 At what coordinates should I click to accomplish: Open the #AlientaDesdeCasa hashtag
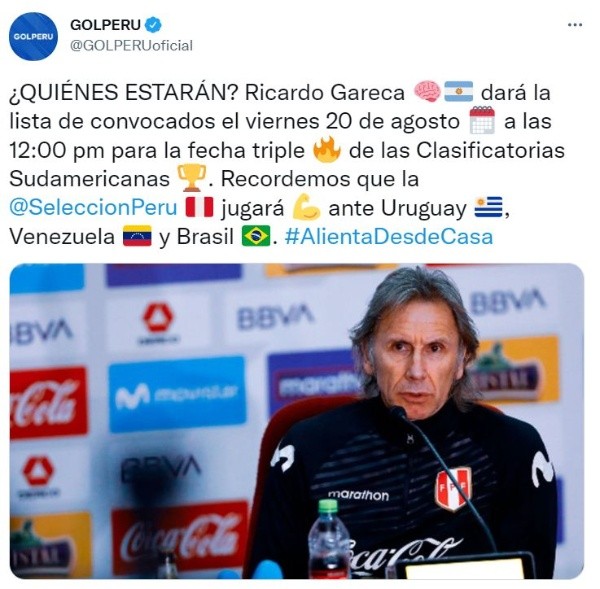pos(389,236)
